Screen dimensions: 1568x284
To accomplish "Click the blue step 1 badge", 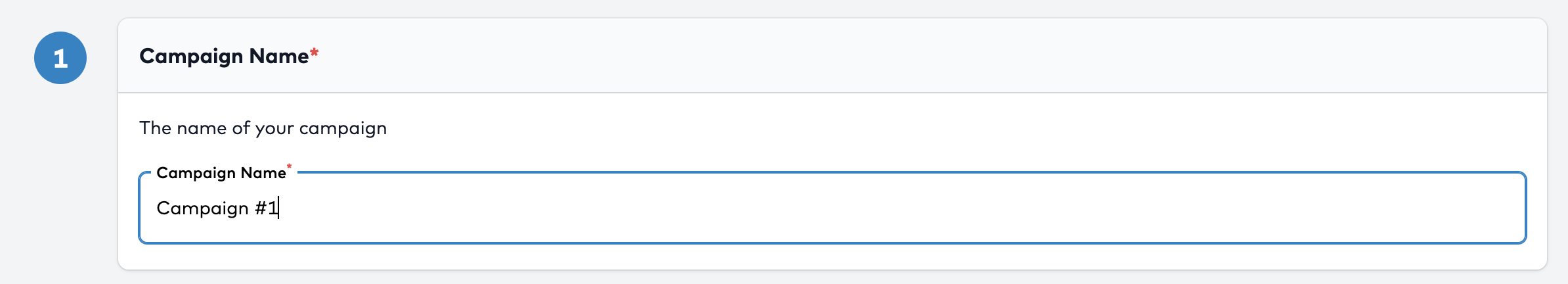I will tap(60, 58).
